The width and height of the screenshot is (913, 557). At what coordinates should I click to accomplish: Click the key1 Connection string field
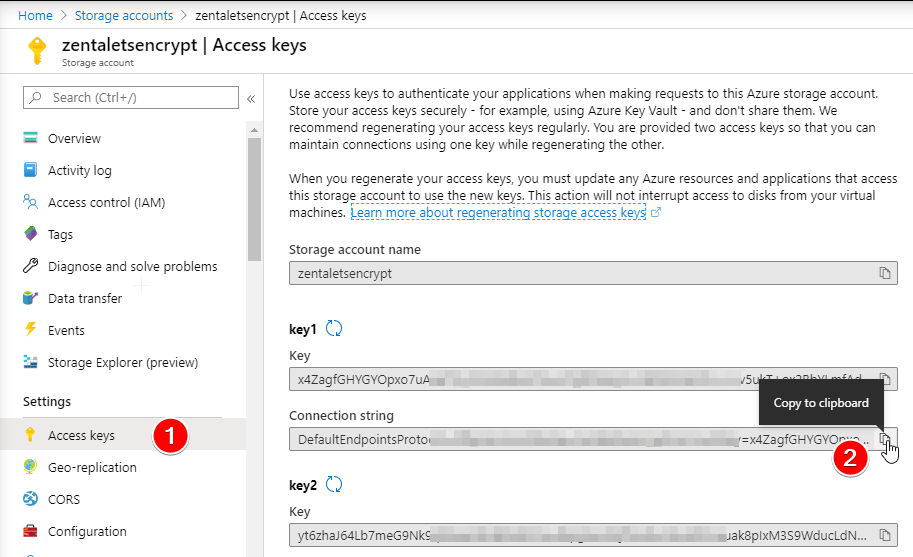pos(593,439)
